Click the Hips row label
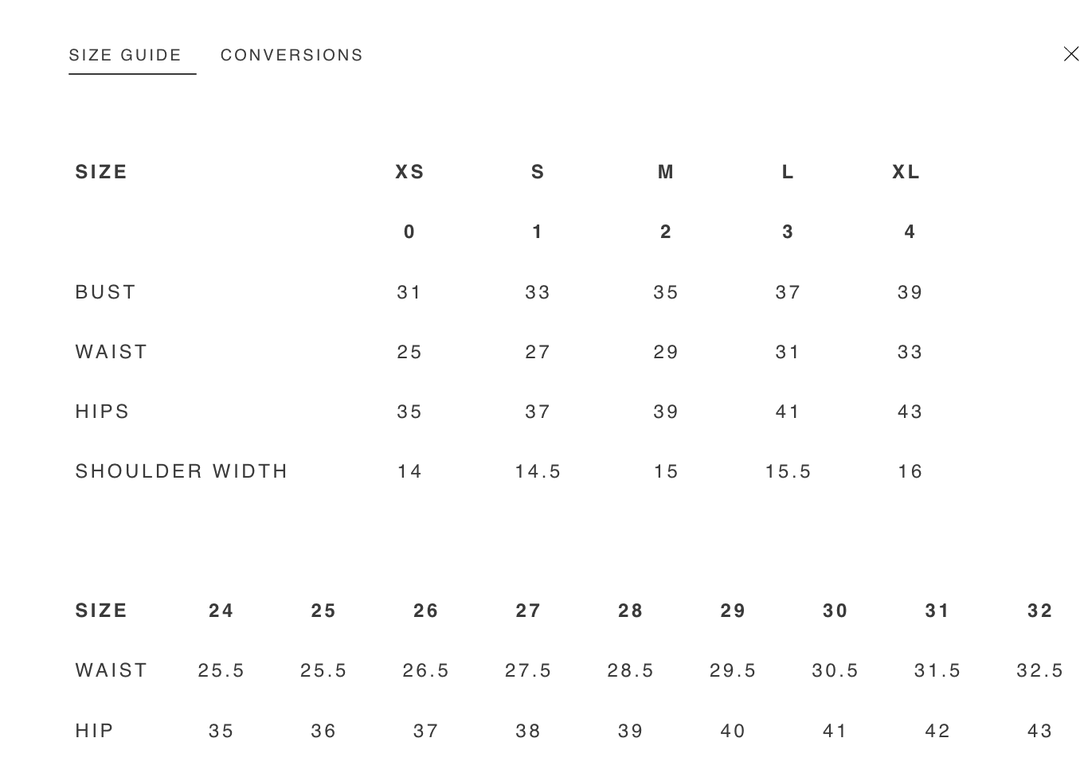This screenshot has height=777, width=1080. pos(102,411)
